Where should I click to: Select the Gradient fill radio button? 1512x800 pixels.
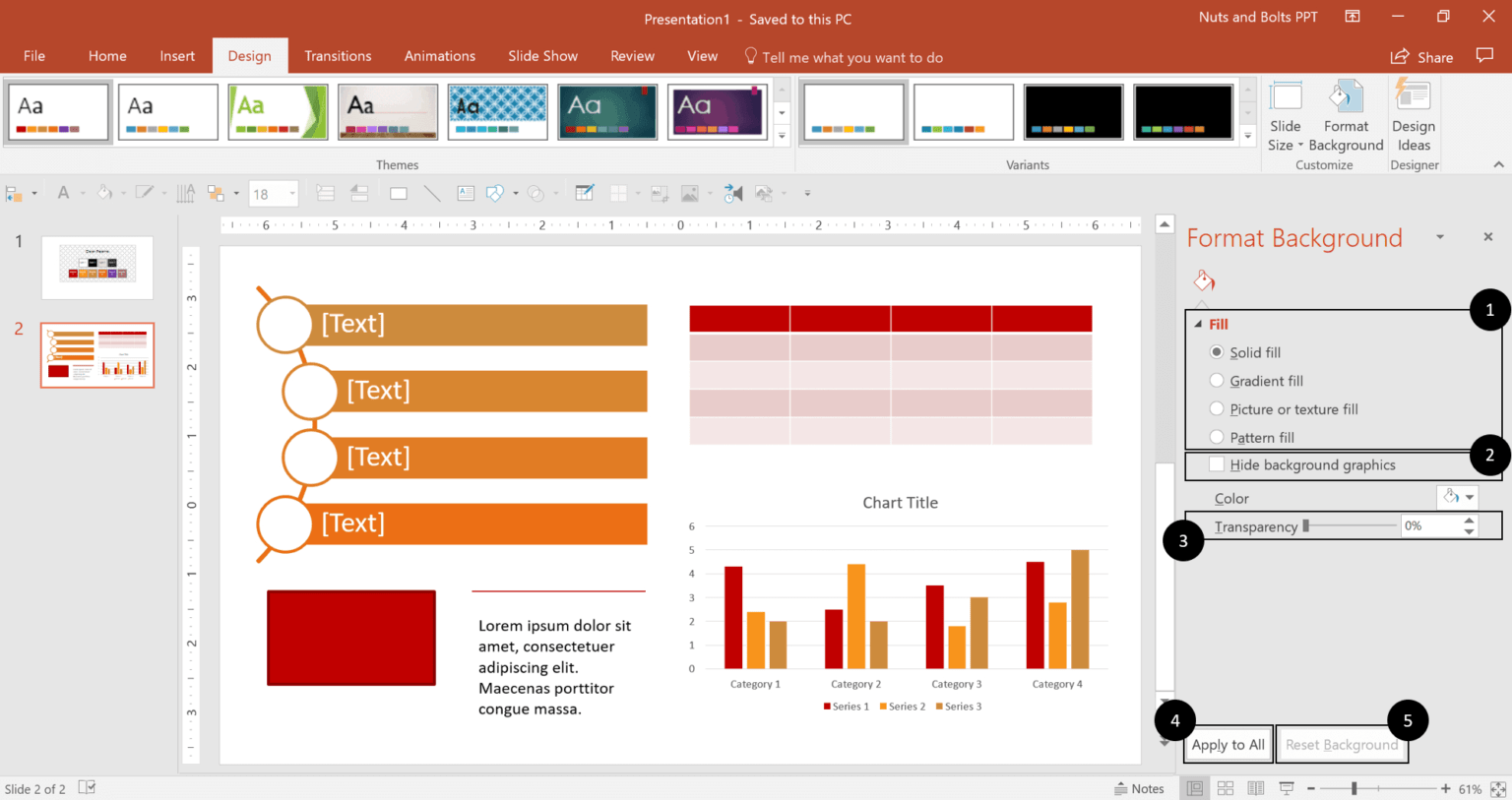1218,381
